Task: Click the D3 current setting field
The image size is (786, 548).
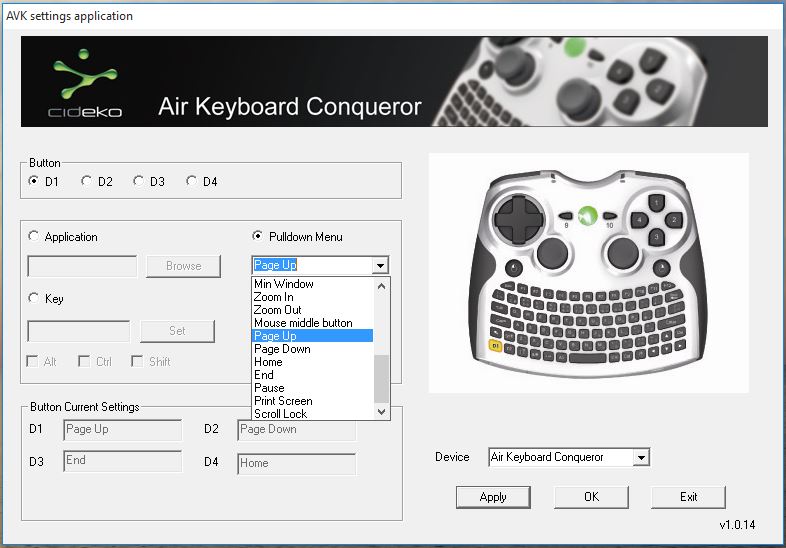Action: 123,461
